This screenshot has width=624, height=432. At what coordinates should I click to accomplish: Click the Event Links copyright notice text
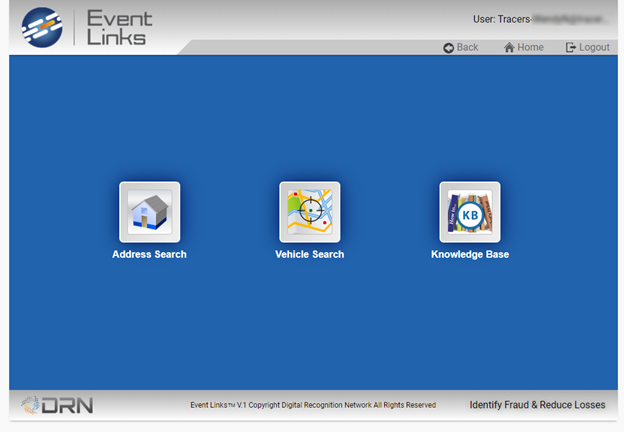click(313, 405)
